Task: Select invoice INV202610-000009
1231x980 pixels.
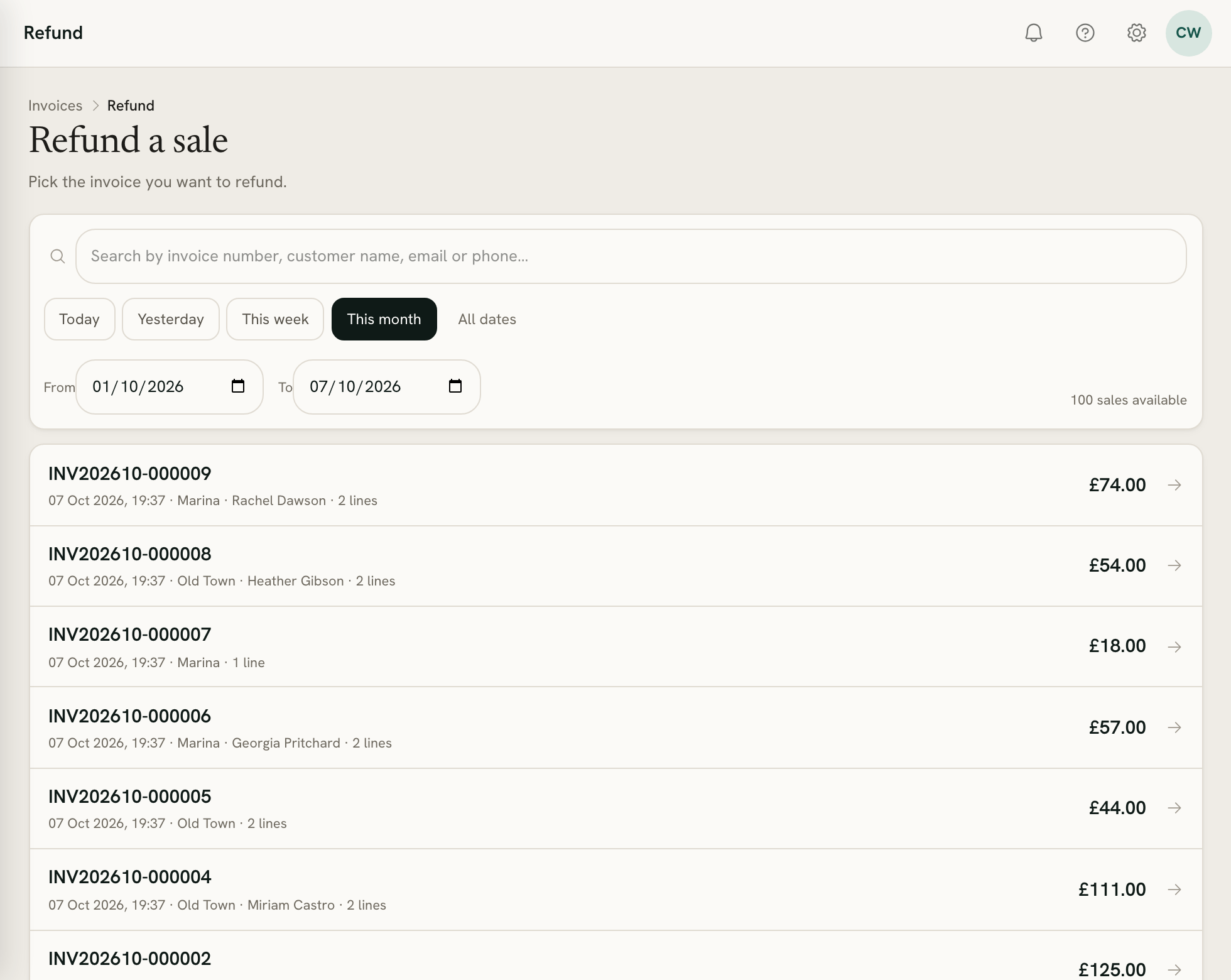Action: tap(616, 486)
